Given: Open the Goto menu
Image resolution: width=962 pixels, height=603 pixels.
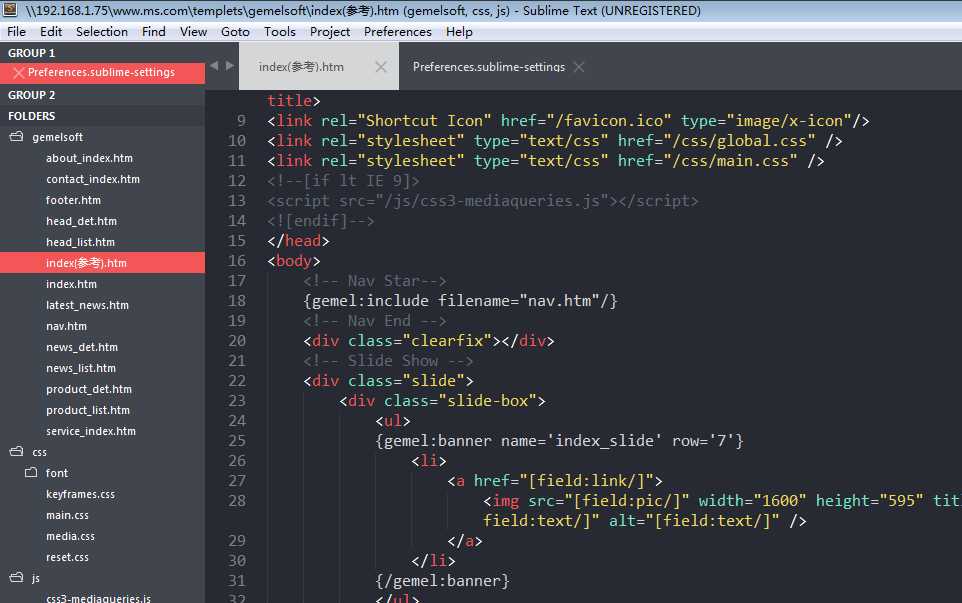Looking at the screenshot, I should [x=235, y=31].
